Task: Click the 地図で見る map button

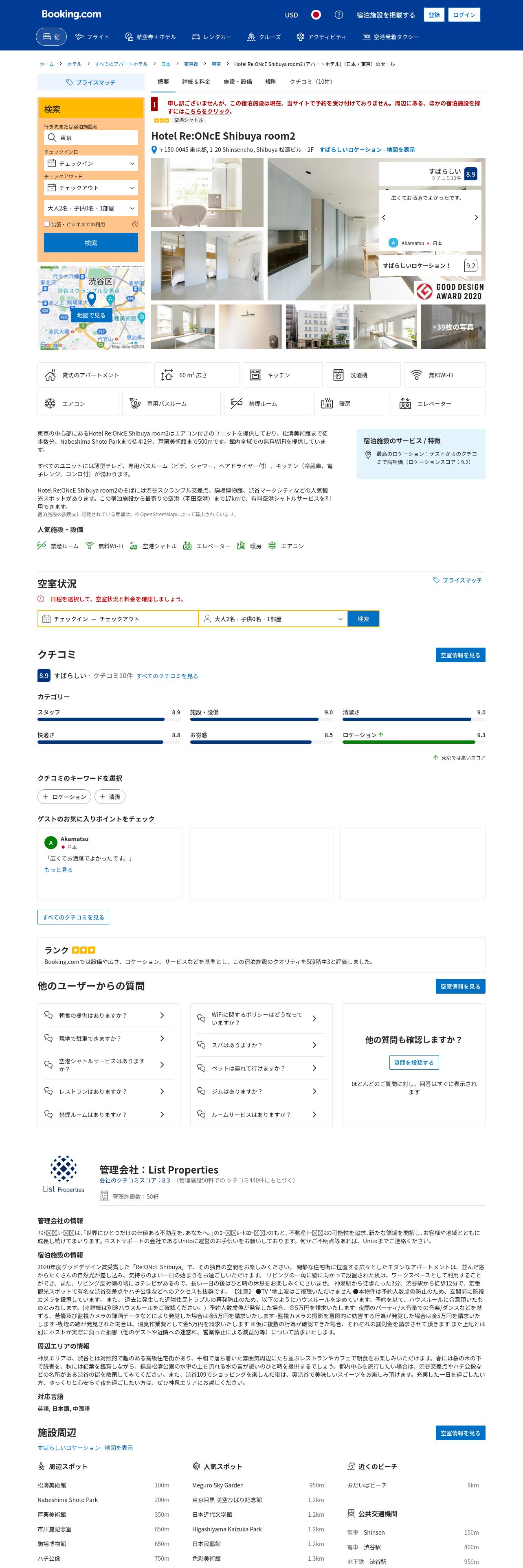Action: point(91,315)
